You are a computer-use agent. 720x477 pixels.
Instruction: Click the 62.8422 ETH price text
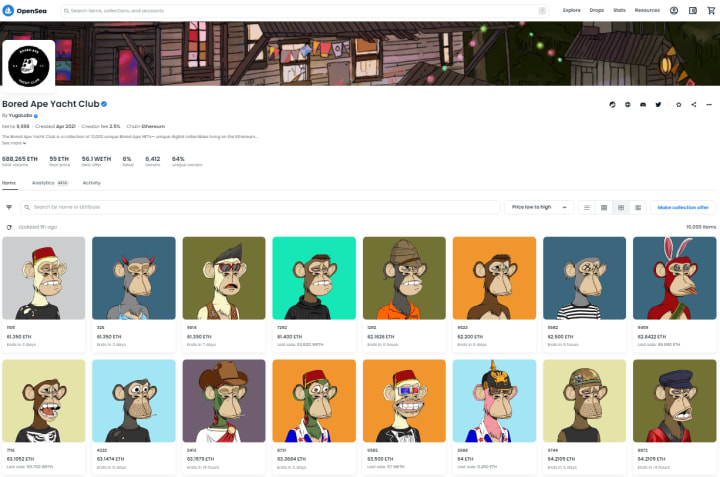[x=652, y=337]
